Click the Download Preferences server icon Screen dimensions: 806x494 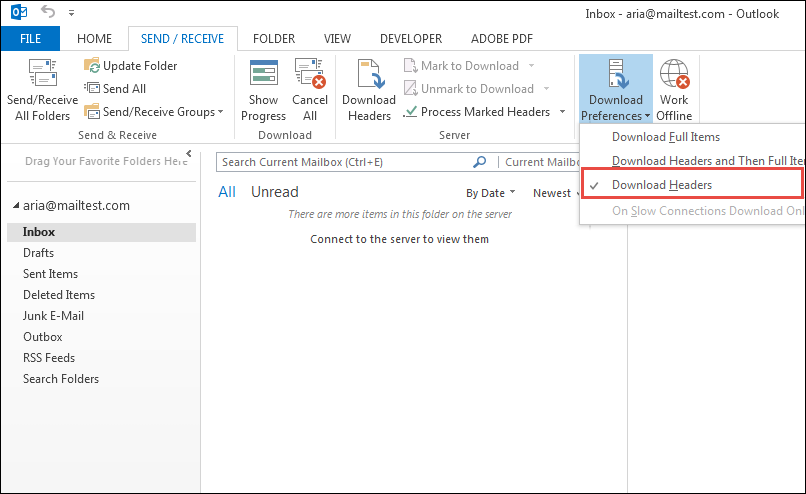pyautogui.click(x=616, y=74)
